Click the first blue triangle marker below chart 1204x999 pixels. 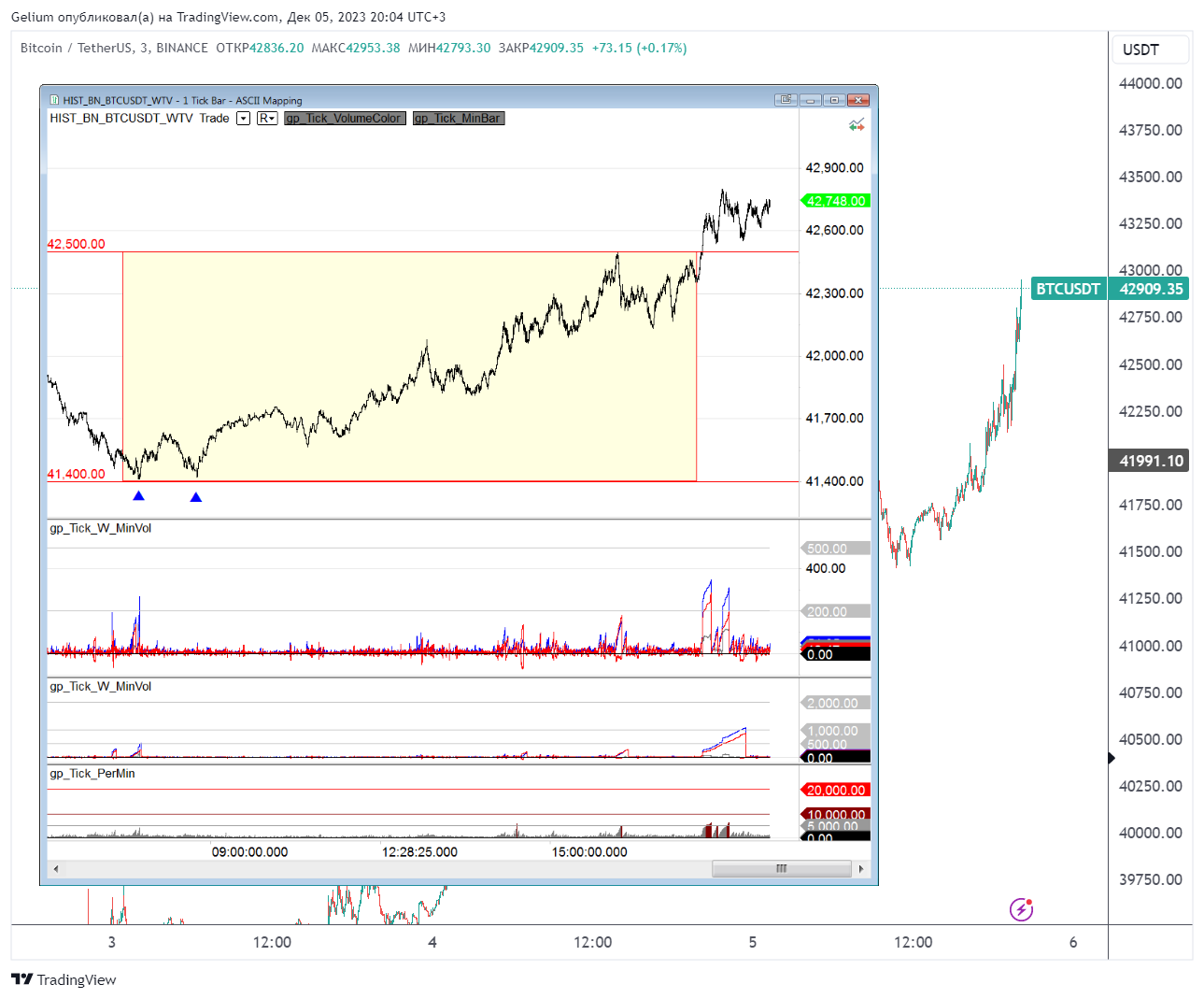tap(138, 495)
